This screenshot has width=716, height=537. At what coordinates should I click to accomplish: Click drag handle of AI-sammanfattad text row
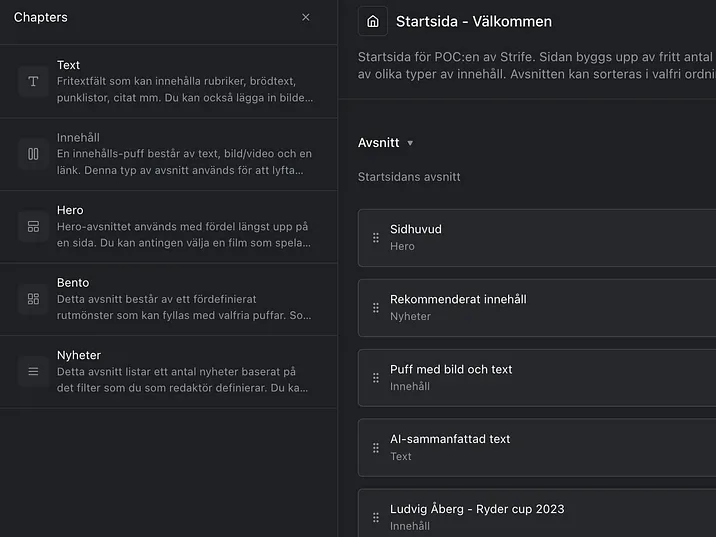click(376, 448)
